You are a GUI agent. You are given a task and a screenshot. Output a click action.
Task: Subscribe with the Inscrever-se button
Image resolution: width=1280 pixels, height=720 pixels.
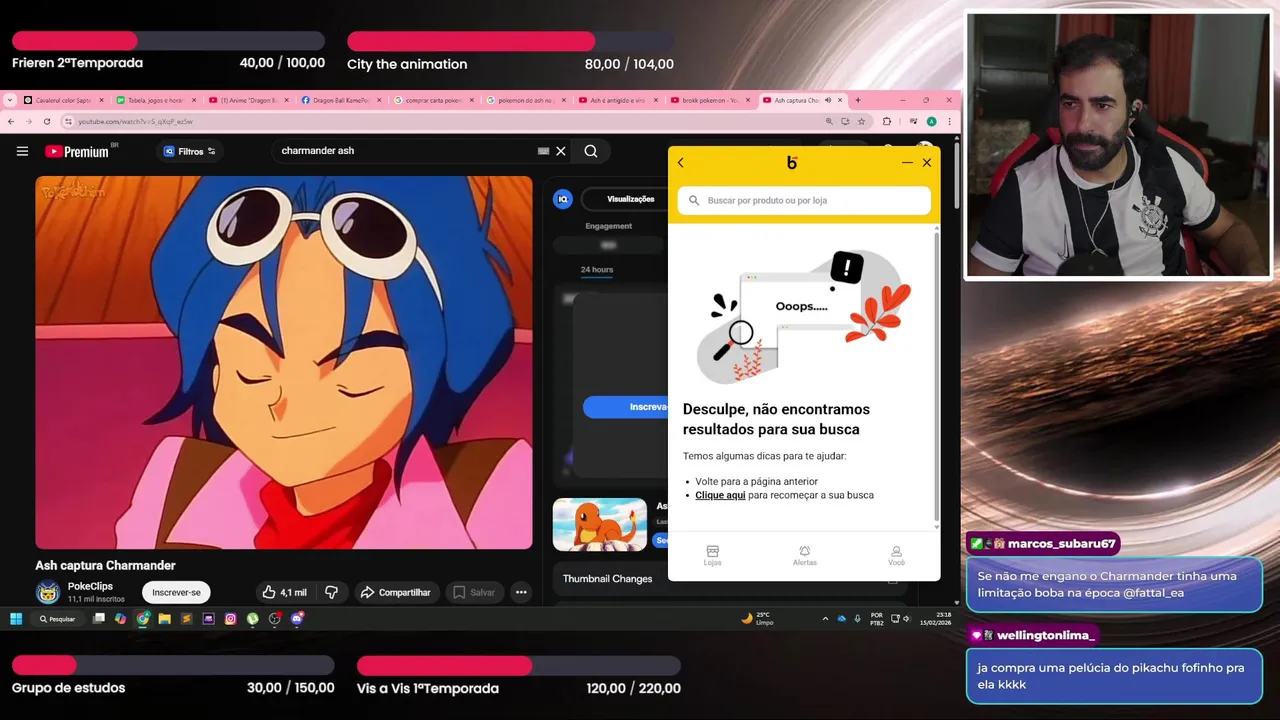point(176,592)
